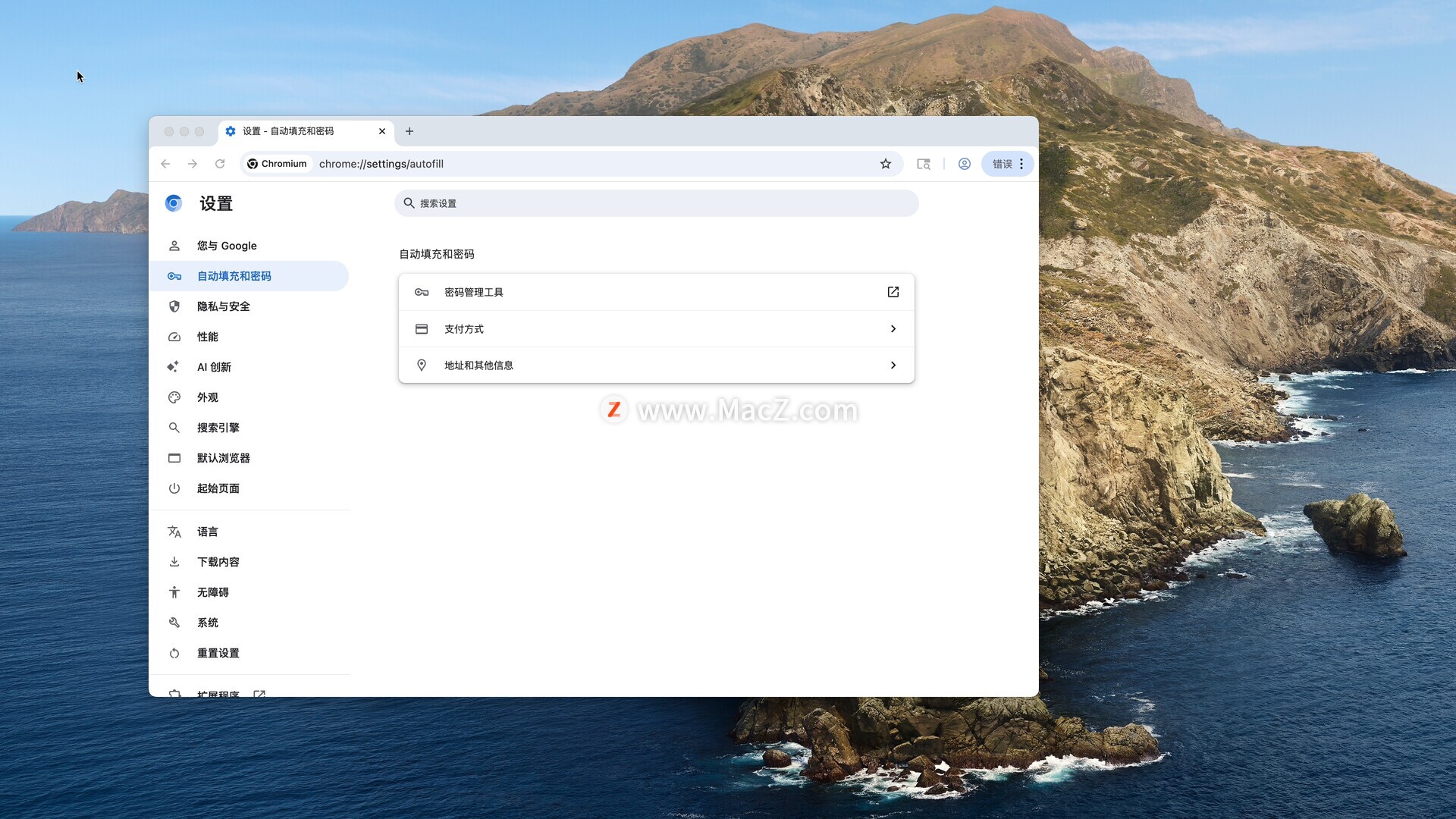Open 外观 settings section

[249, 397]
